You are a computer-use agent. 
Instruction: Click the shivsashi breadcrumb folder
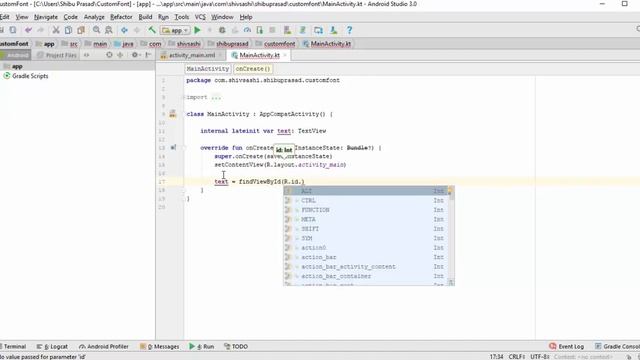184,44
